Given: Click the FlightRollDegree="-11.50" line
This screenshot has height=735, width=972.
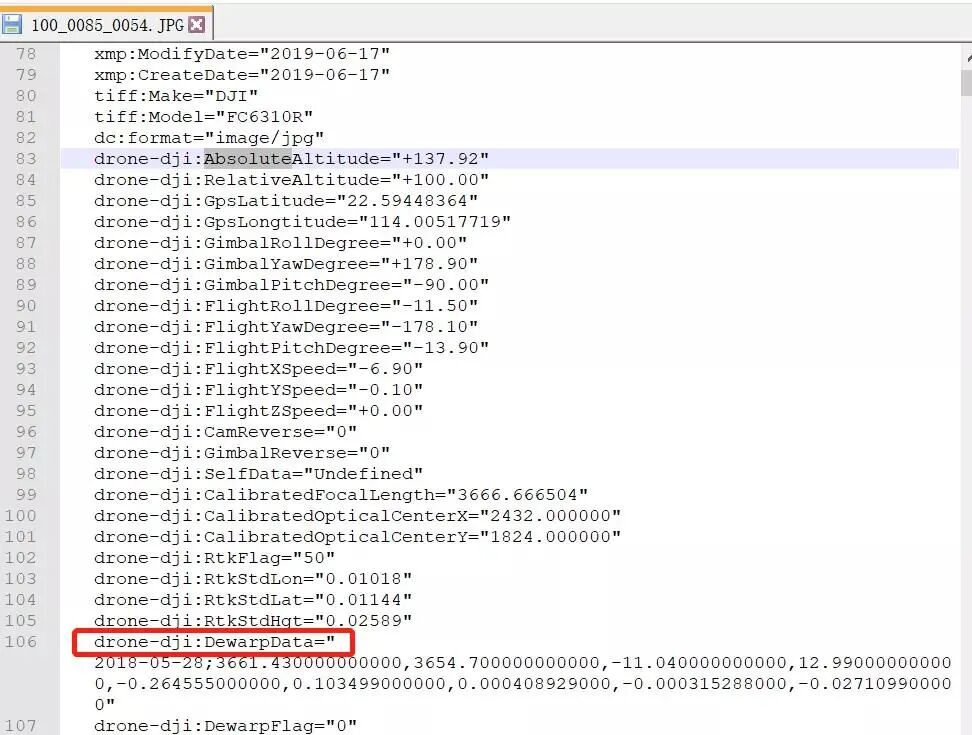Looking at the screenshot, I should pos(286,306).
